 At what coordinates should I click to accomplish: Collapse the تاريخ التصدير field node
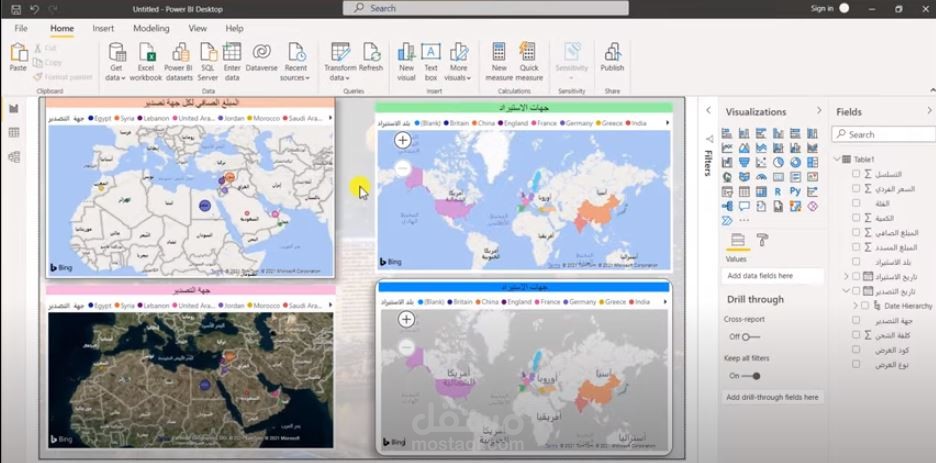846,291
